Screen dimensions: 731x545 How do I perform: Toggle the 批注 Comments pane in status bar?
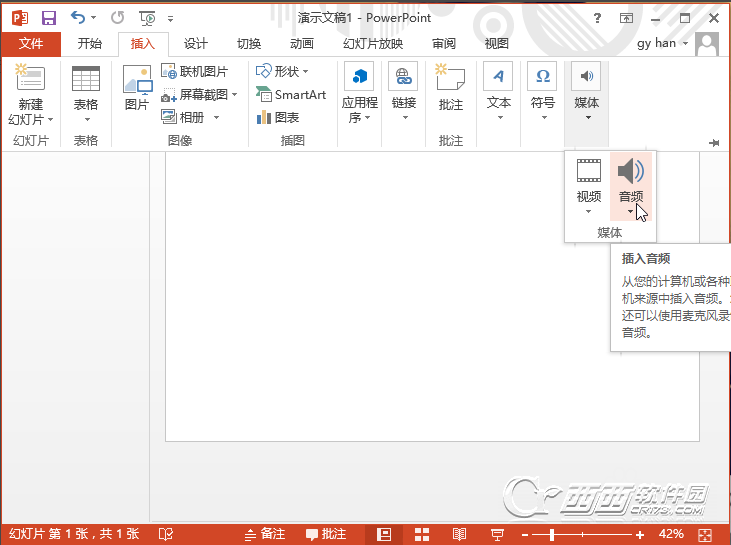pos(326,534)
